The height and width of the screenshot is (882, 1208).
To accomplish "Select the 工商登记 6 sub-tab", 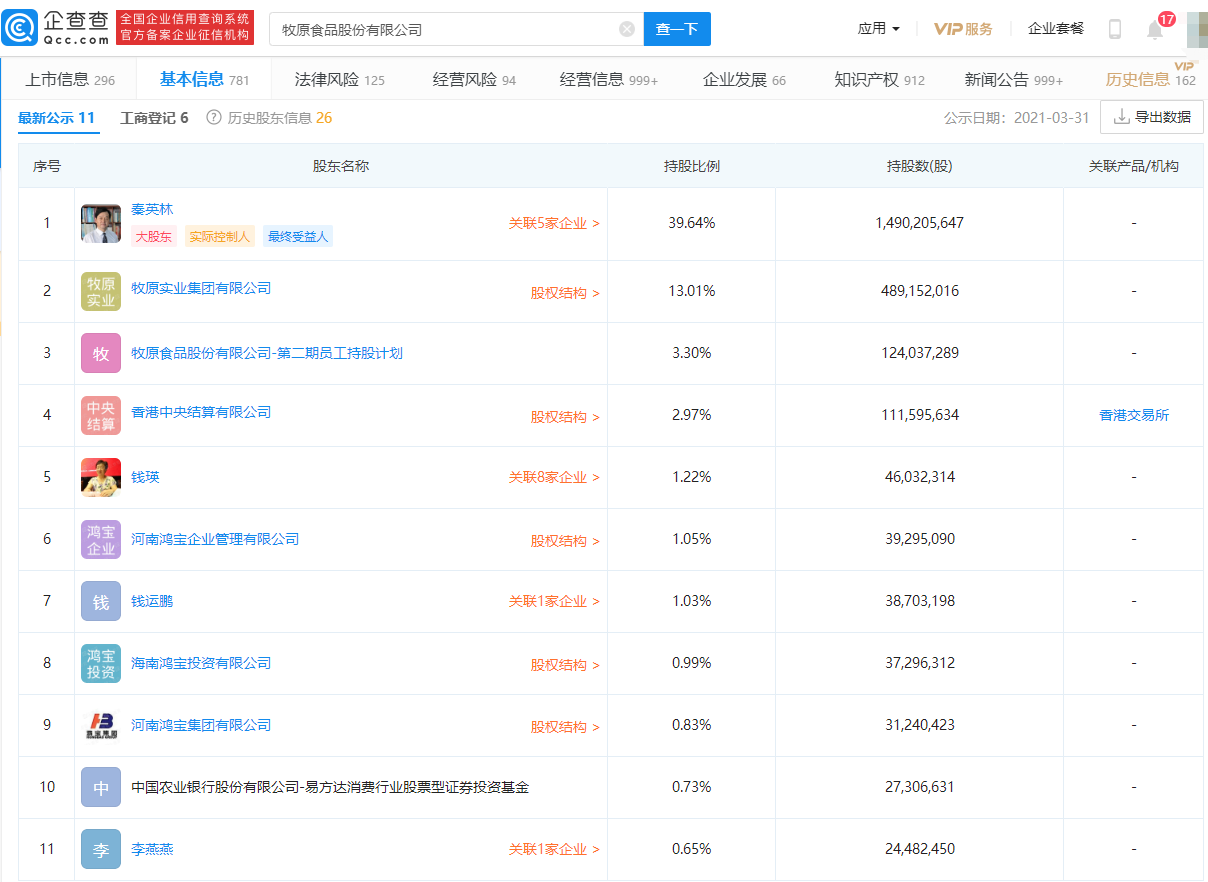I will tap(154, 118).
